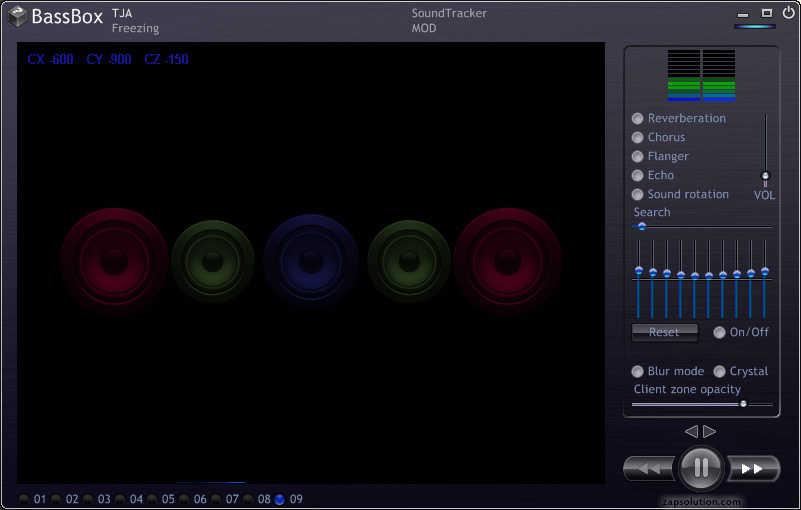This screenshot has height=510, width=801.
Task: Select visual plugin 04
Action: coord(120,499)
